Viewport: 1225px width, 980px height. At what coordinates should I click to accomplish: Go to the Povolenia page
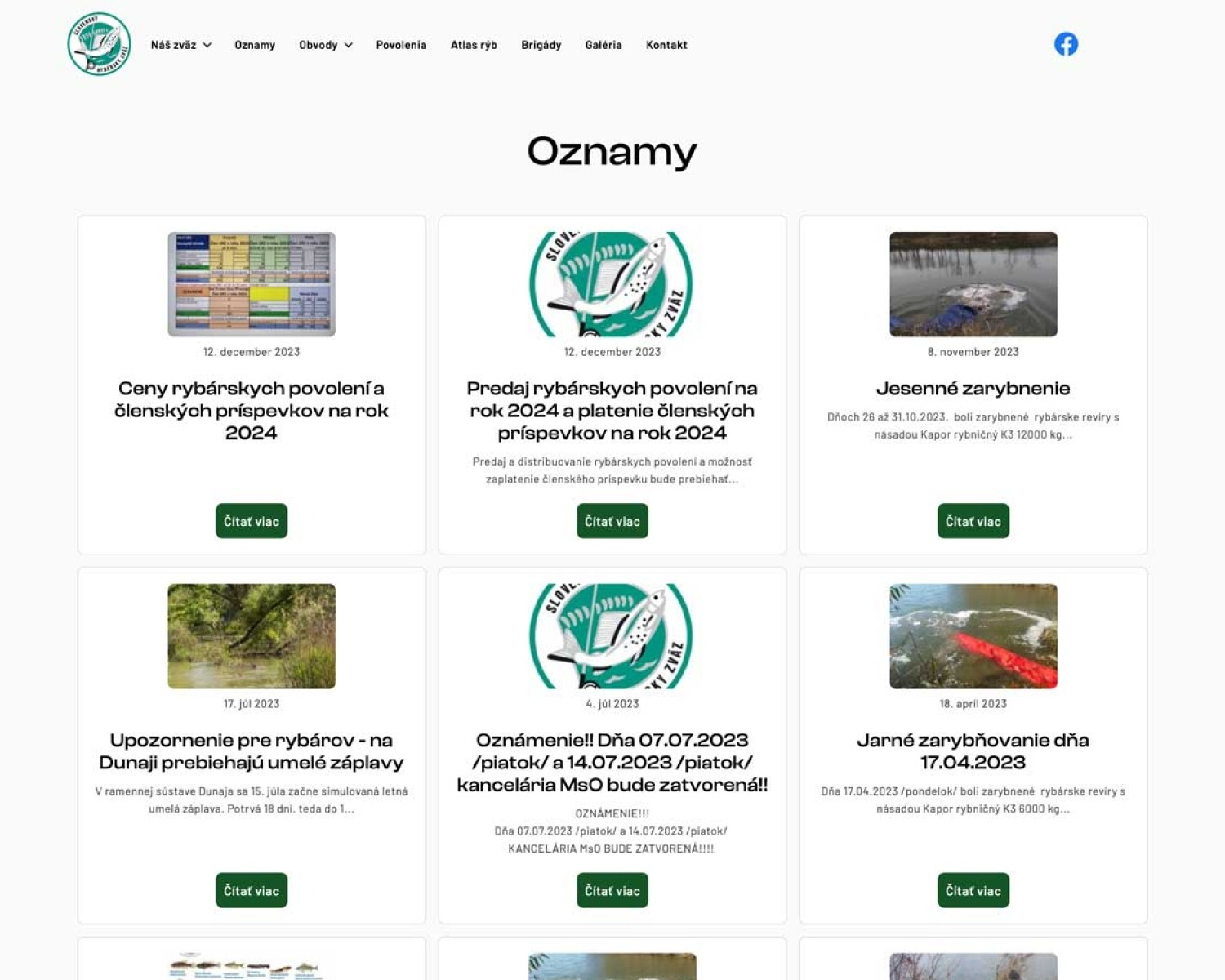tap(401, 45)
